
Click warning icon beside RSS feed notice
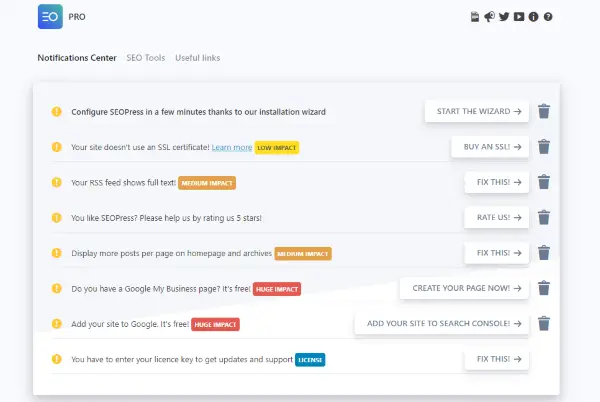pos(56,182)
